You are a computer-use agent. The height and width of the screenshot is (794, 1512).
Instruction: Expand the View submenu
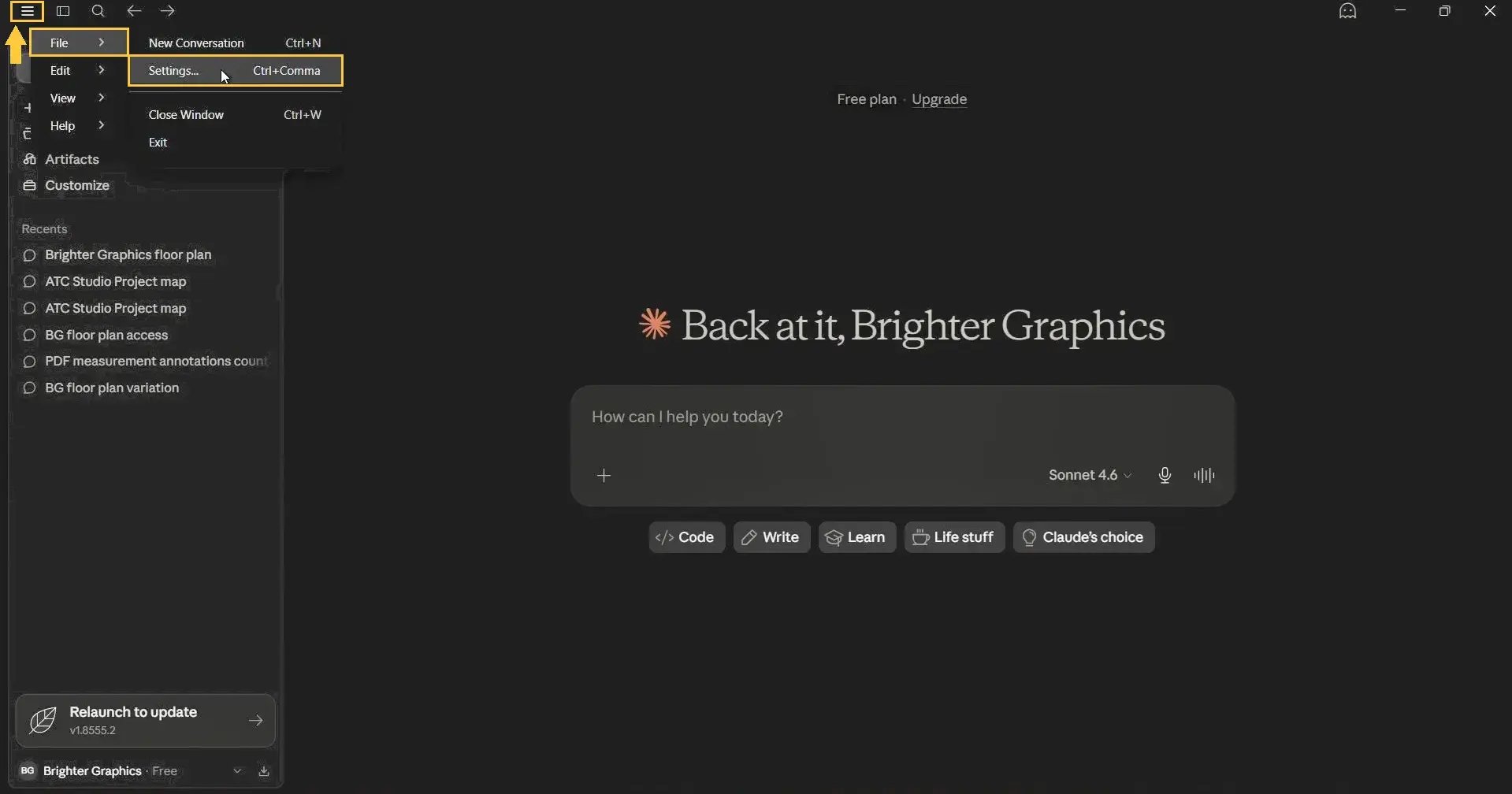pyautogui.click(x=78, y=98)
